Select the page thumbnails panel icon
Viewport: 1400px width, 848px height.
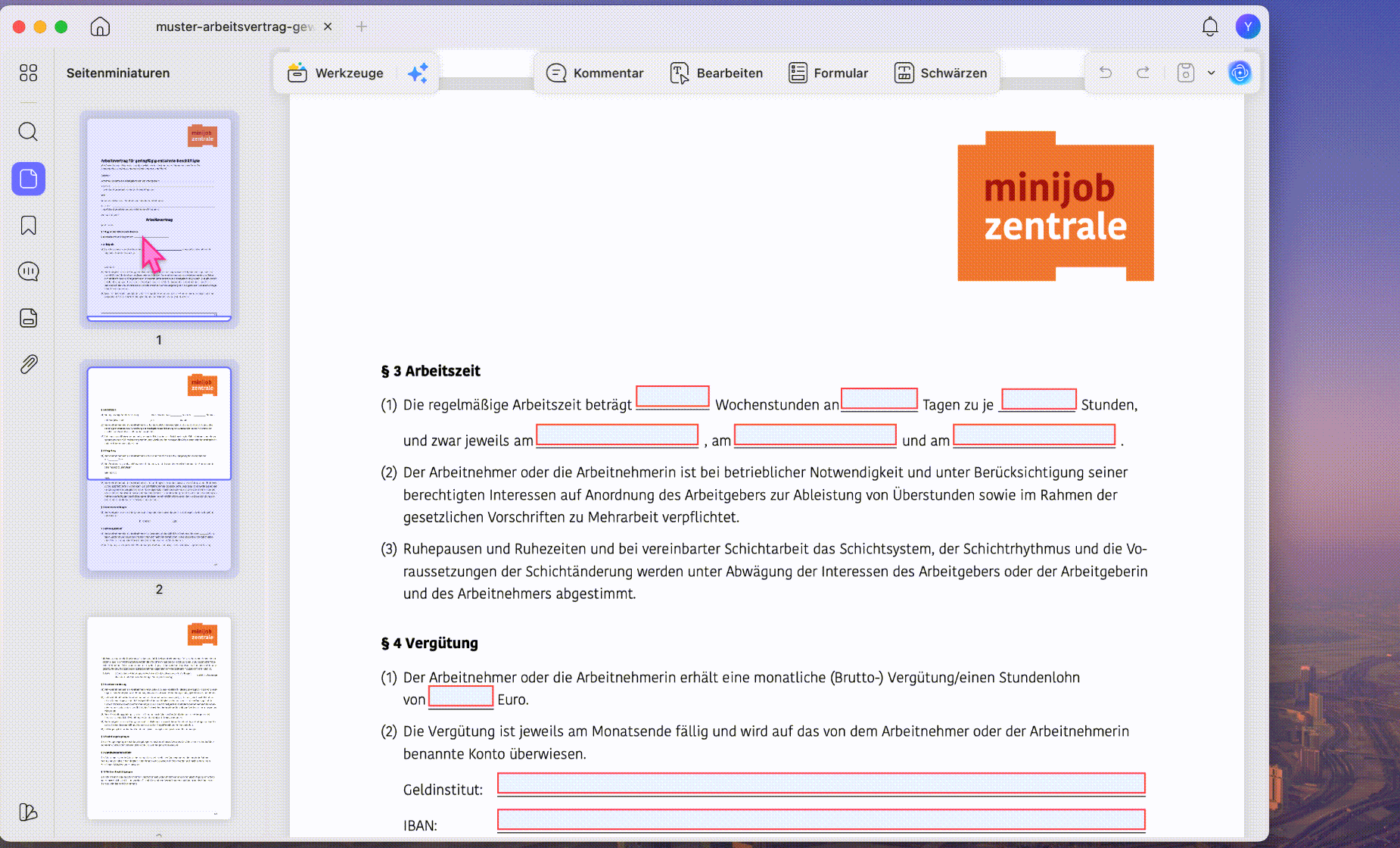coord(28,179)
